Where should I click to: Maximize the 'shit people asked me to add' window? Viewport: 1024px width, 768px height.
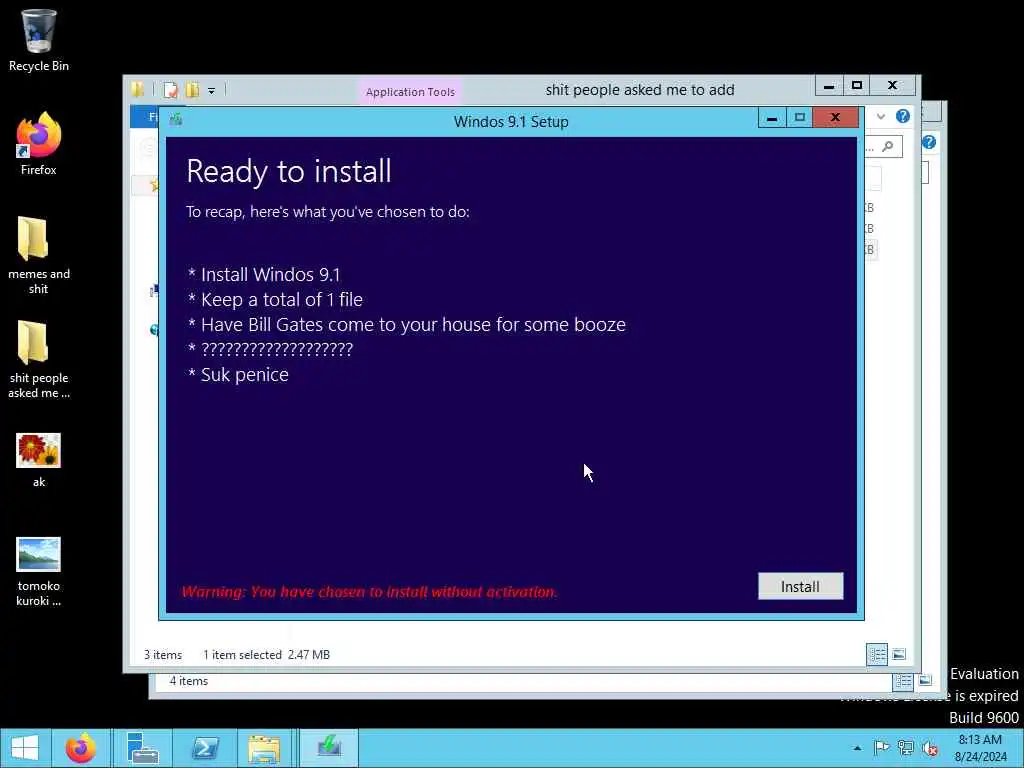pos(857,86)
